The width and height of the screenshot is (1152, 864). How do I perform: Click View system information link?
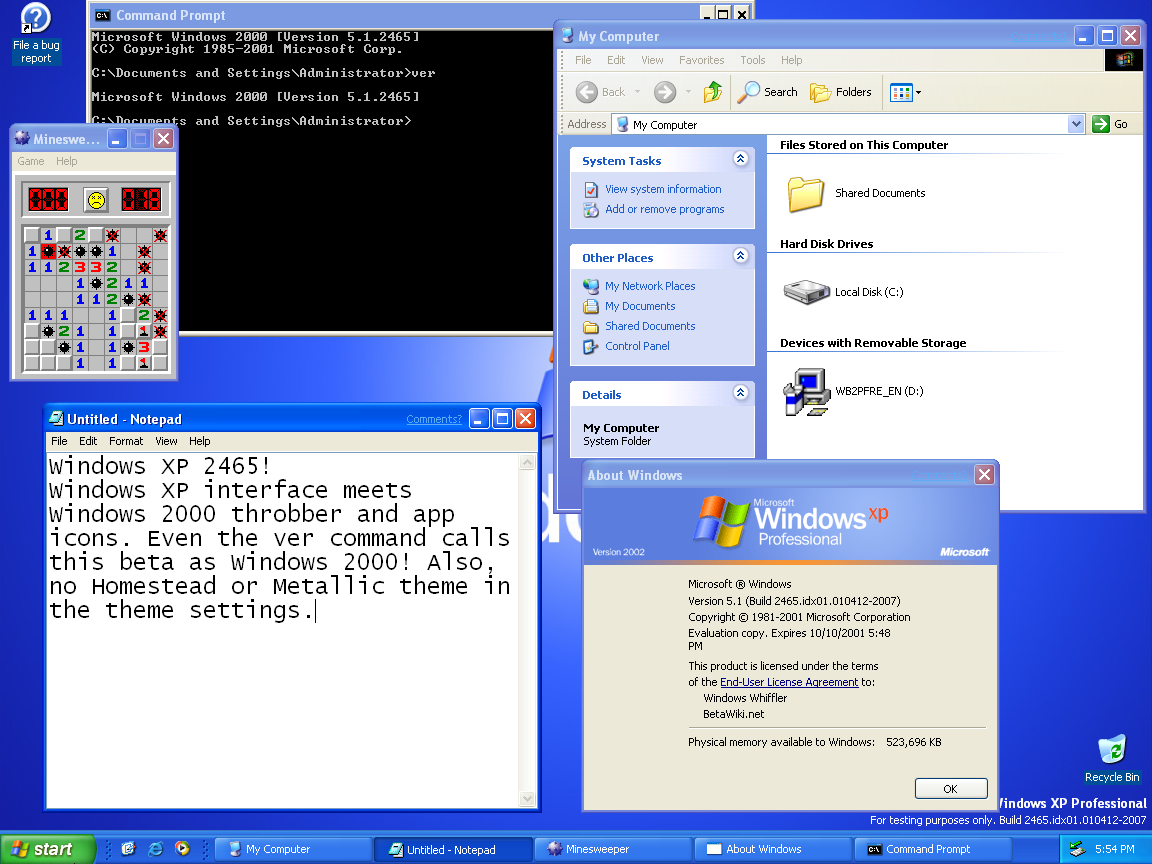[663, 189]
